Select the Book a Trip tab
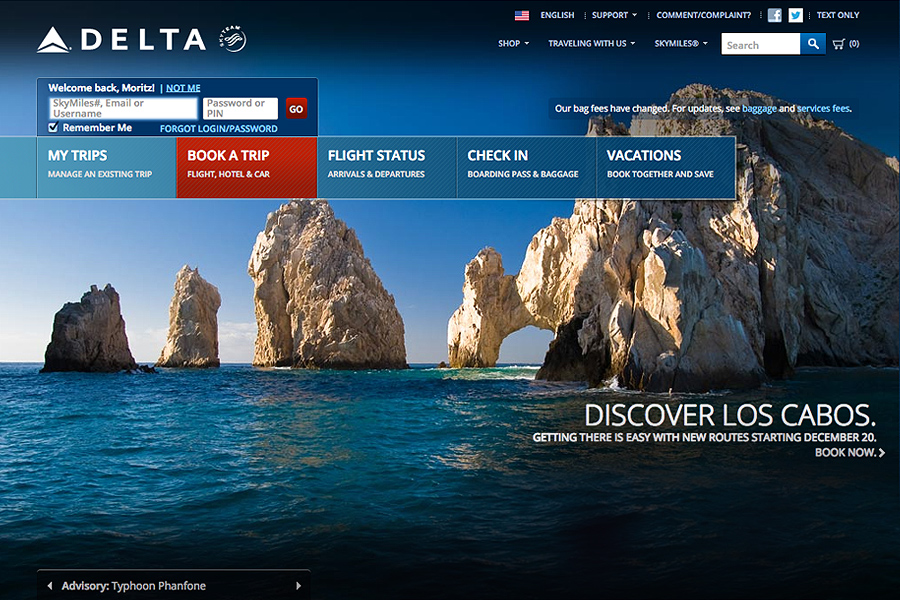This screenshot has width=900, height=600. click(x=247, y=167)
